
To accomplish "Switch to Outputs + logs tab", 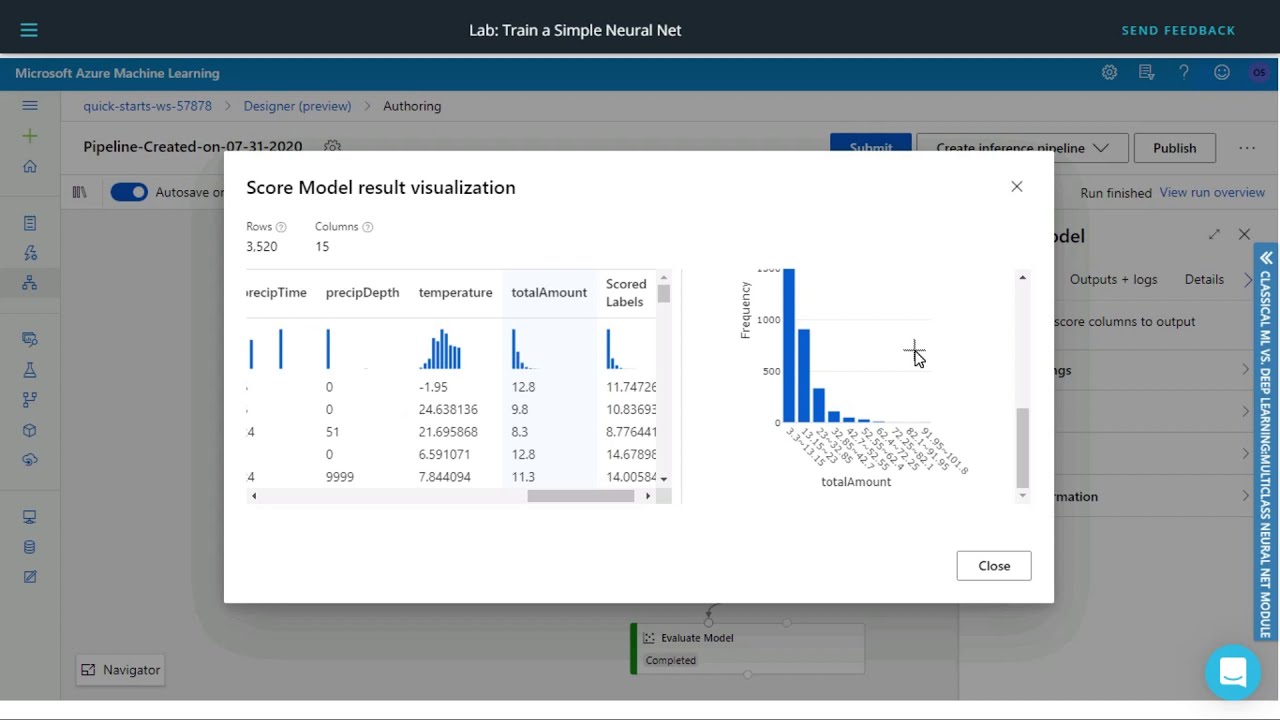I will pos(1113,279).
